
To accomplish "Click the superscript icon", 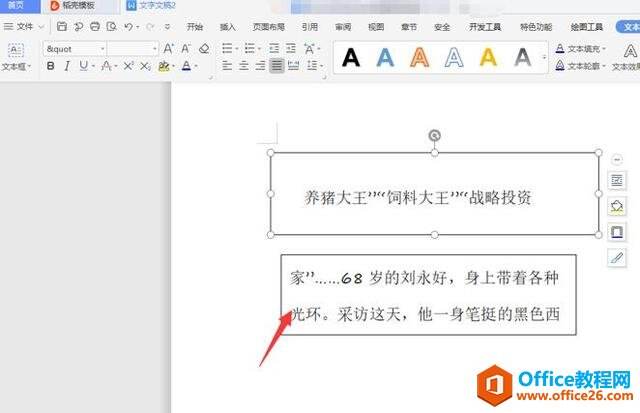I will coord(129,66).
